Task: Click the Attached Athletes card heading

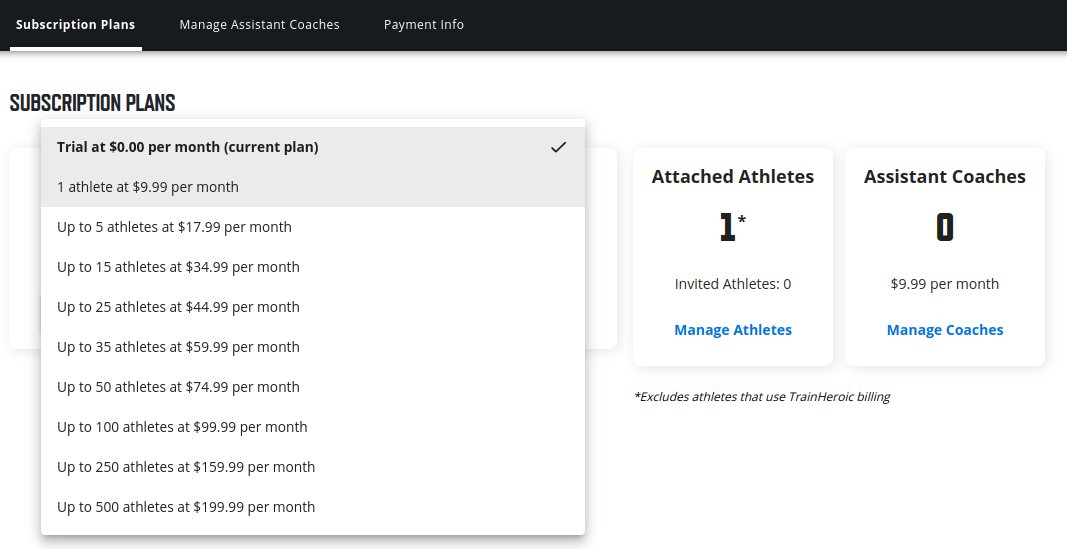Action: 733,177
